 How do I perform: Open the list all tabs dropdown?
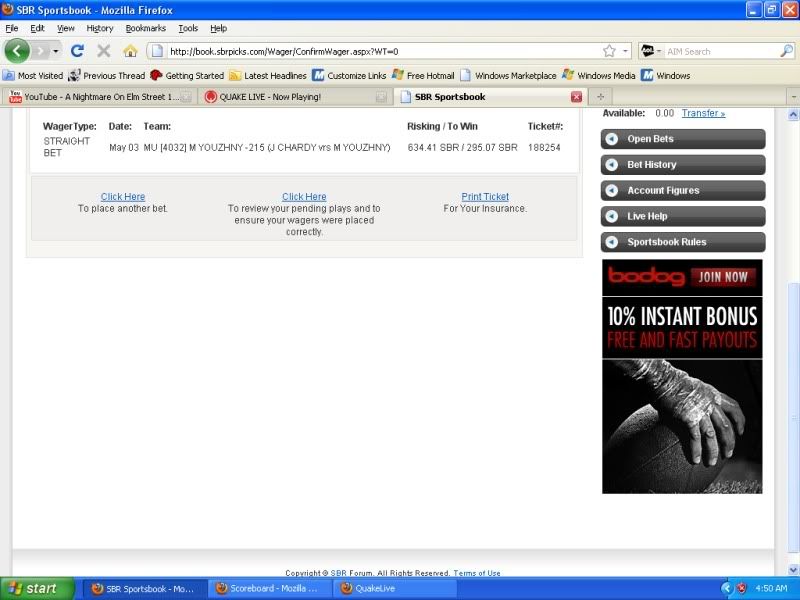[793, 96]
